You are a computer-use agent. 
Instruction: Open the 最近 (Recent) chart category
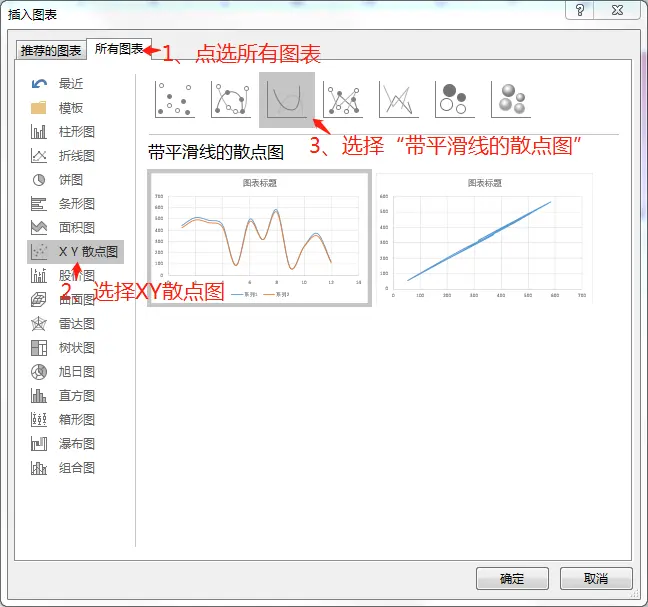pos(57,84)
